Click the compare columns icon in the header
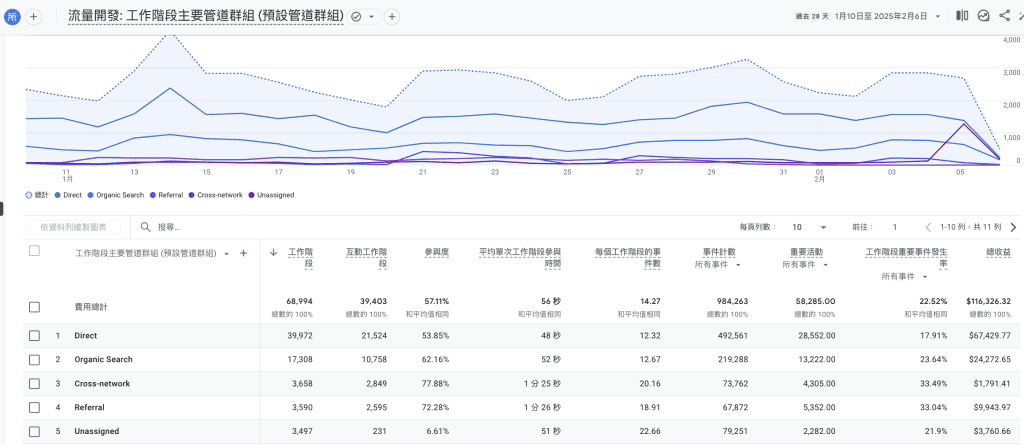The image size is (1024, 445). [962, 16]
